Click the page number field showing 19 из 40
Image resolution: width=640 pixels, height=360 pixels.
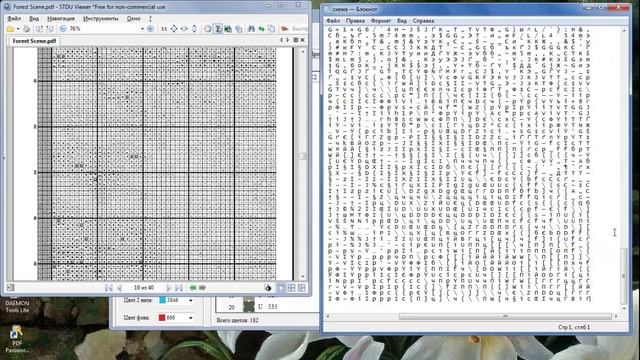tap(144, 288)
